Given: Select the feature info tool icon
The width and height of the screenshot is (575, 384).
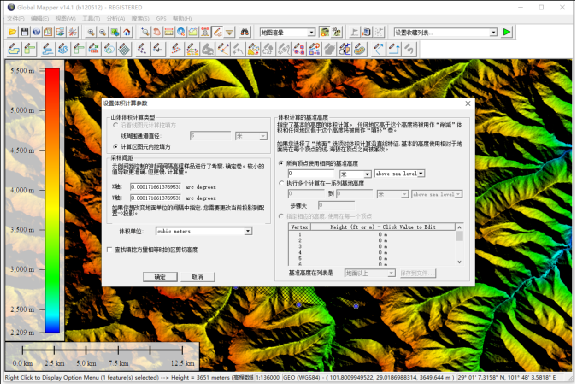Looking at the screenshot, I should (x=181, y=32).
